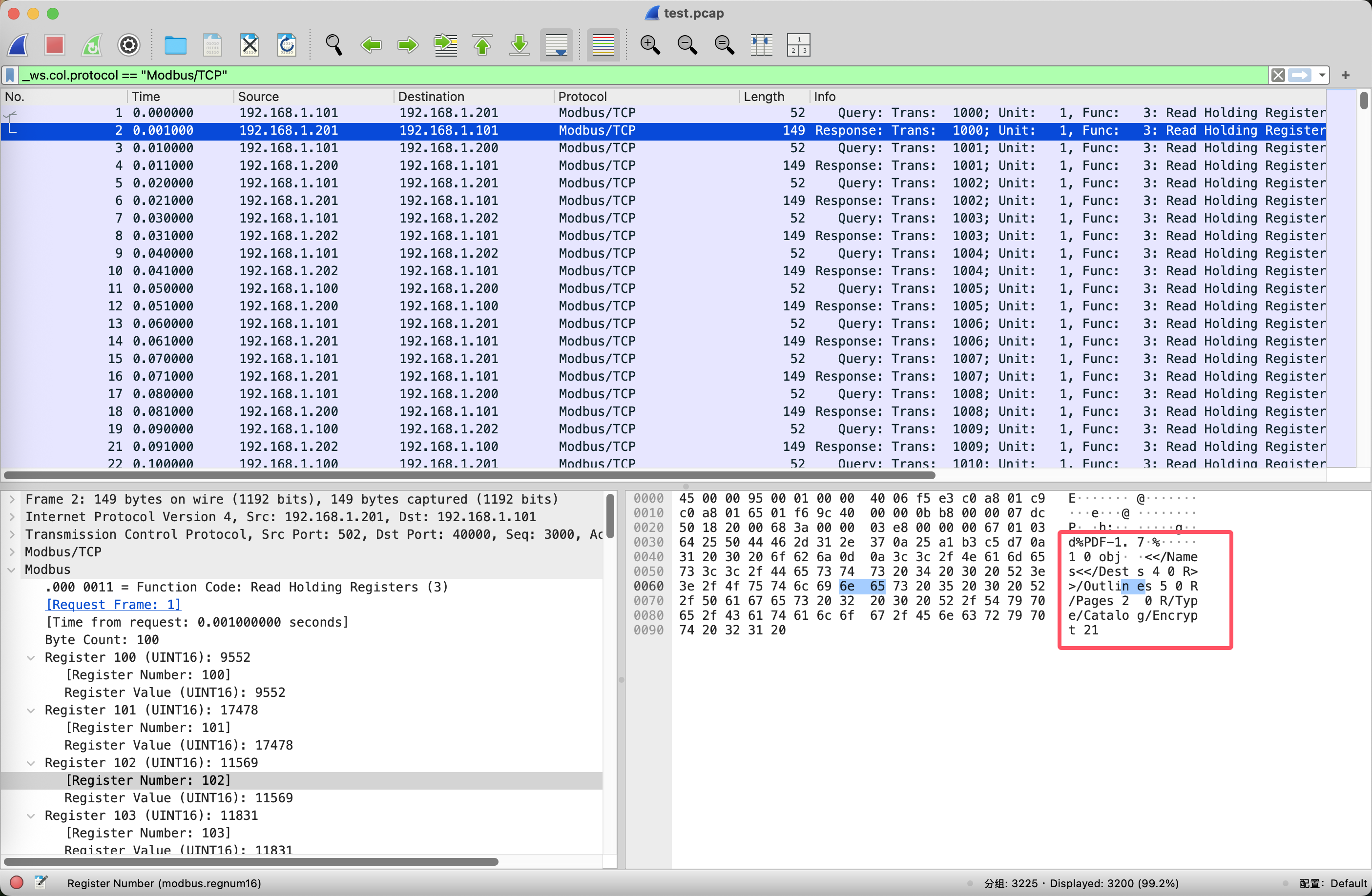Click hex bytes row offset 0060
This screenshot has height=896, width=1372.
[x=862, y=586]
